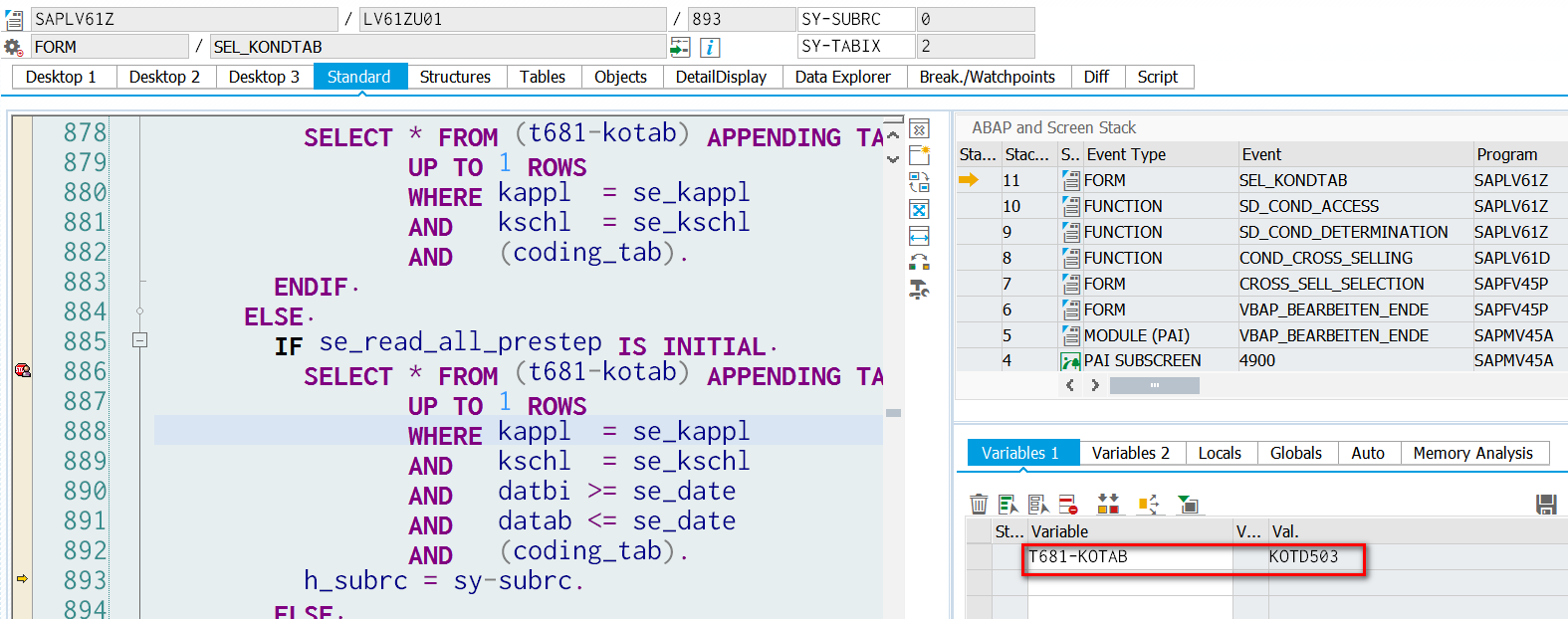
Task: Switch to the Globals tab
Action: click(x=1296, y=453)
